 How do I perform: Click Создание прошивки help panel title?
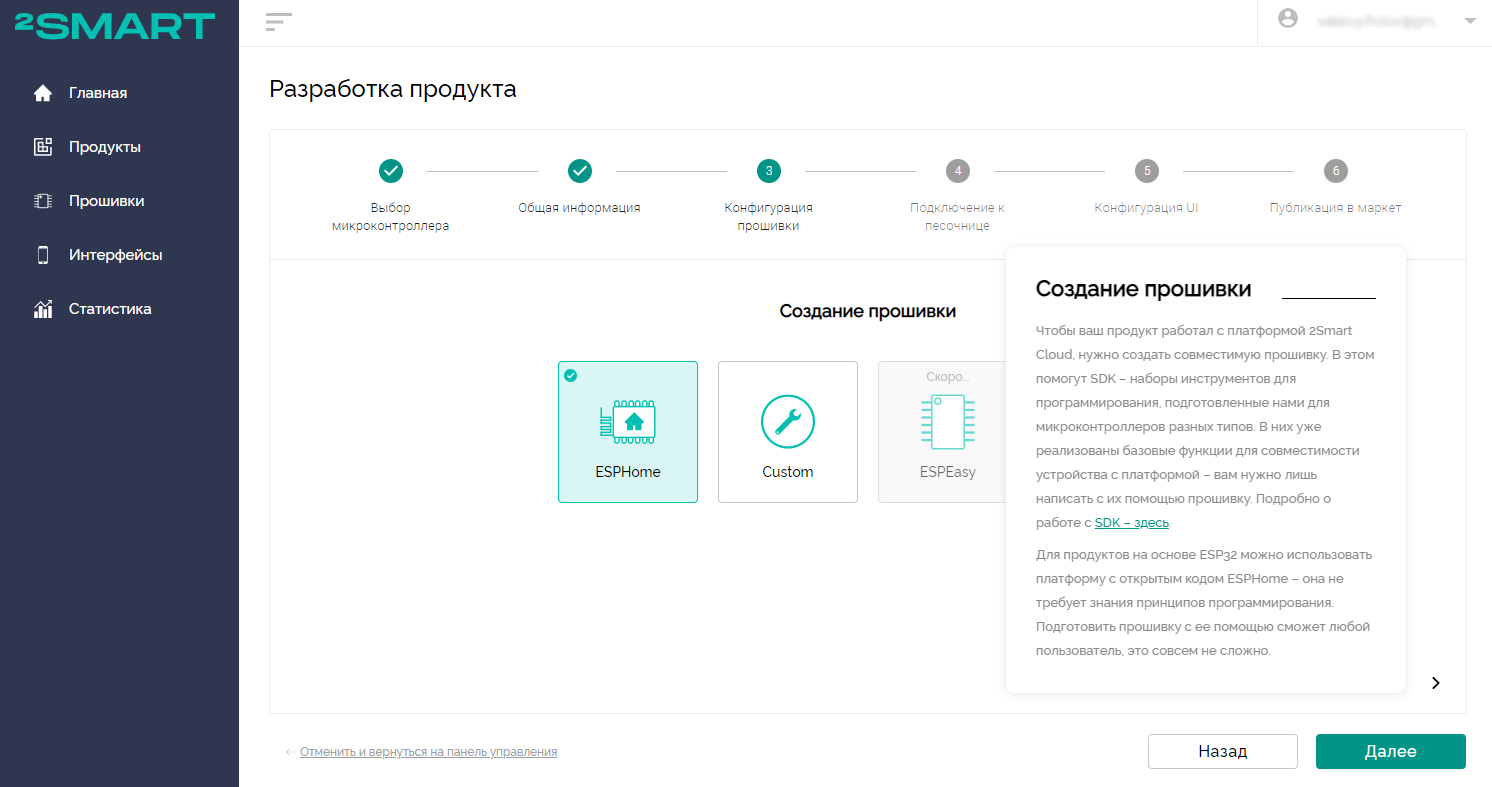click(1143, 289)
